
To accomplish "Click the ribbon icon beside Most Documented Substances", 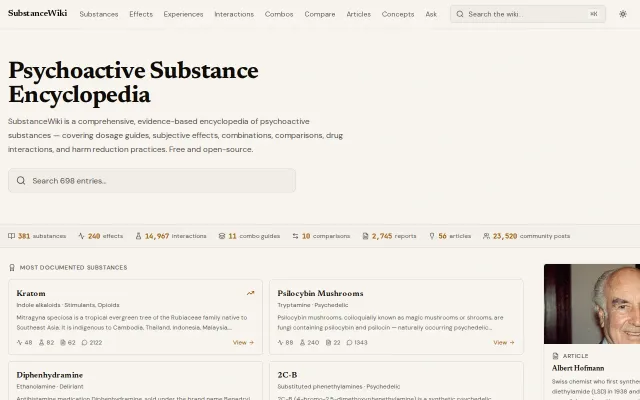I will (x=12, y=267).
